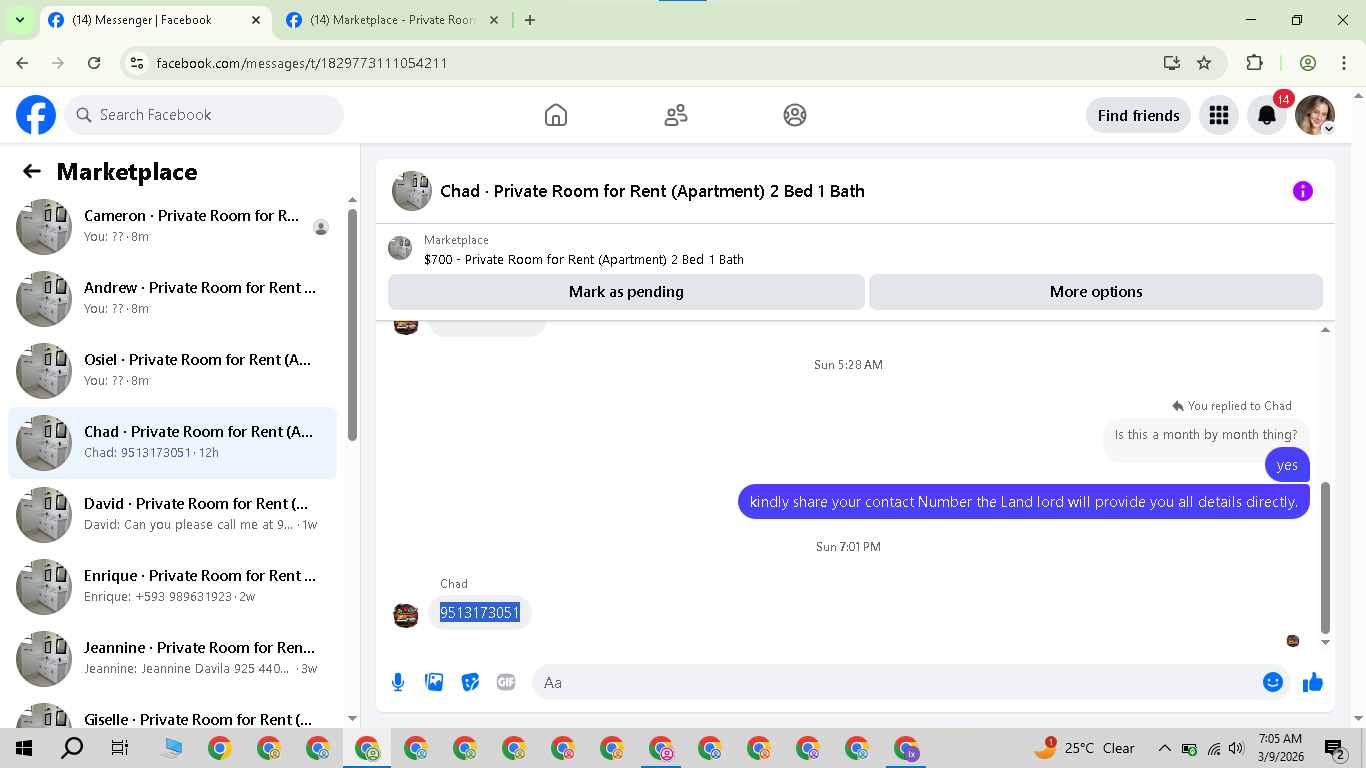1366x768 pixels.
Task: Click the address bar URL
Action: (x=302, y=63)
